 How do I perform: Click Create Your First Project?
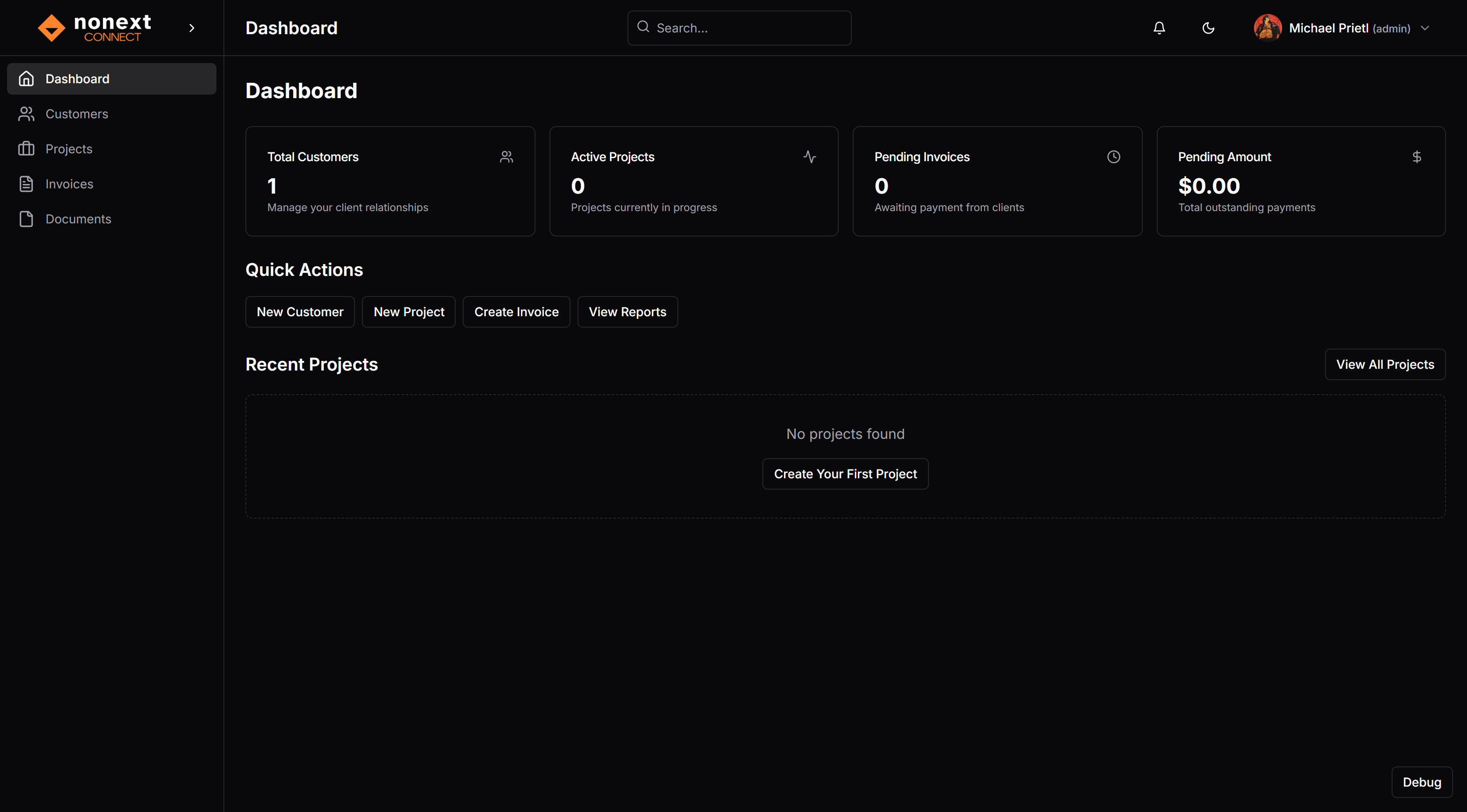tap(844, 473)
